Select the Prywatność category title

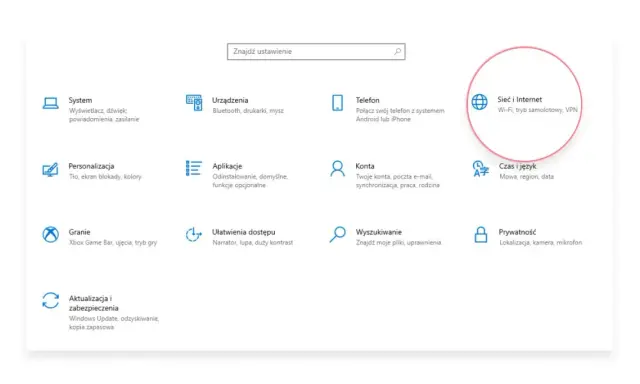(x=517, y=232)
